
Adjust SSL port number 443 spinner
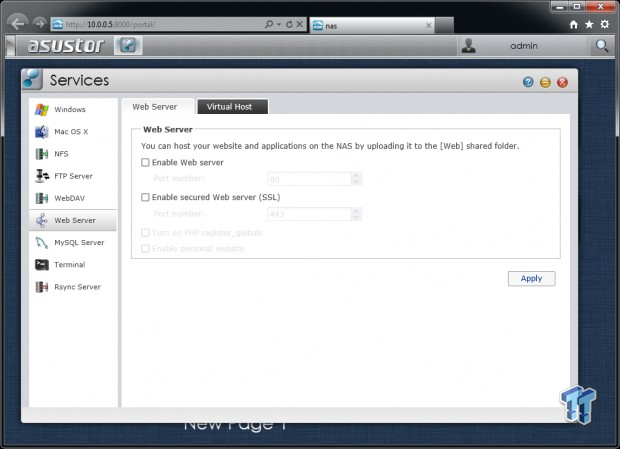(x=356, y=214)
